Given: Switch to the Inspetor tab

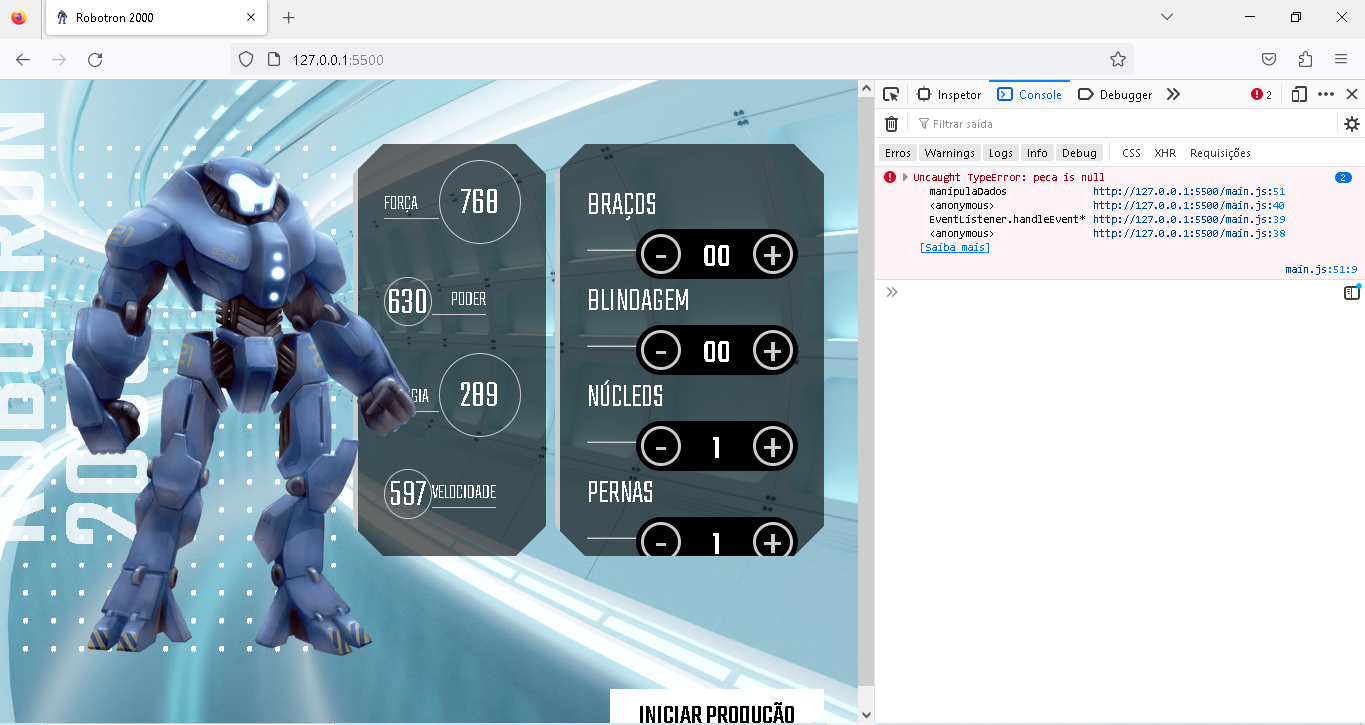Looking at the screenshot, I should (x=949, y=94).
